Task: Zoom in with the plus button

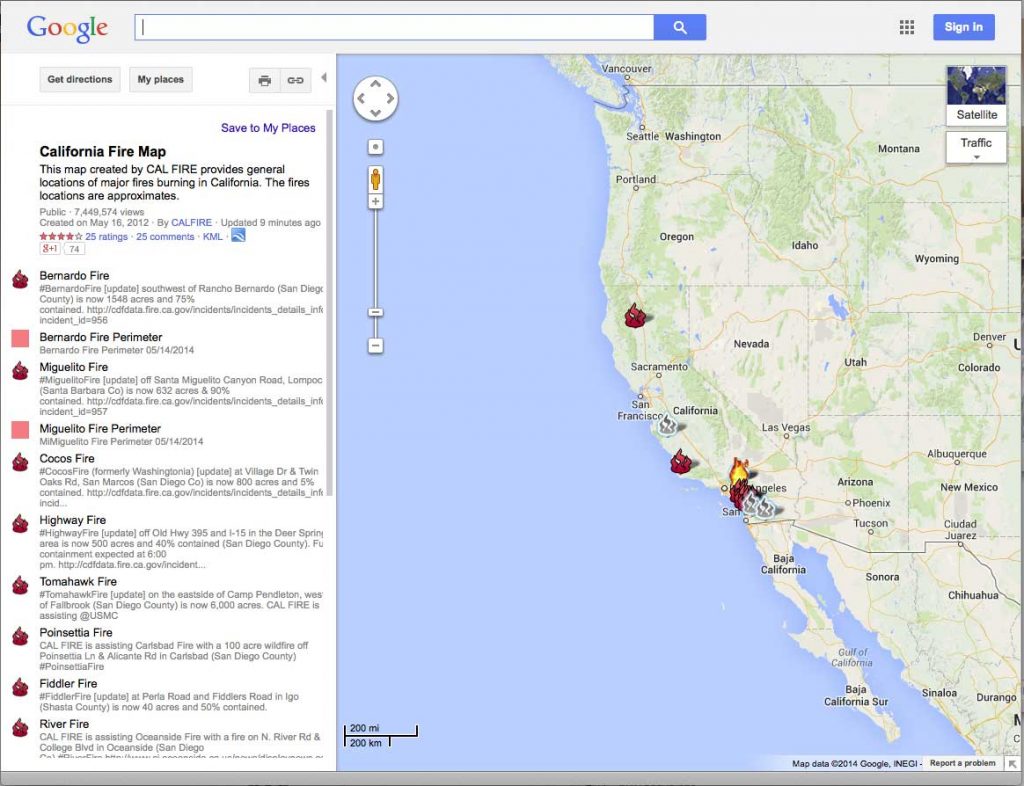Action: pyautogui.click(x=376, y=202)
